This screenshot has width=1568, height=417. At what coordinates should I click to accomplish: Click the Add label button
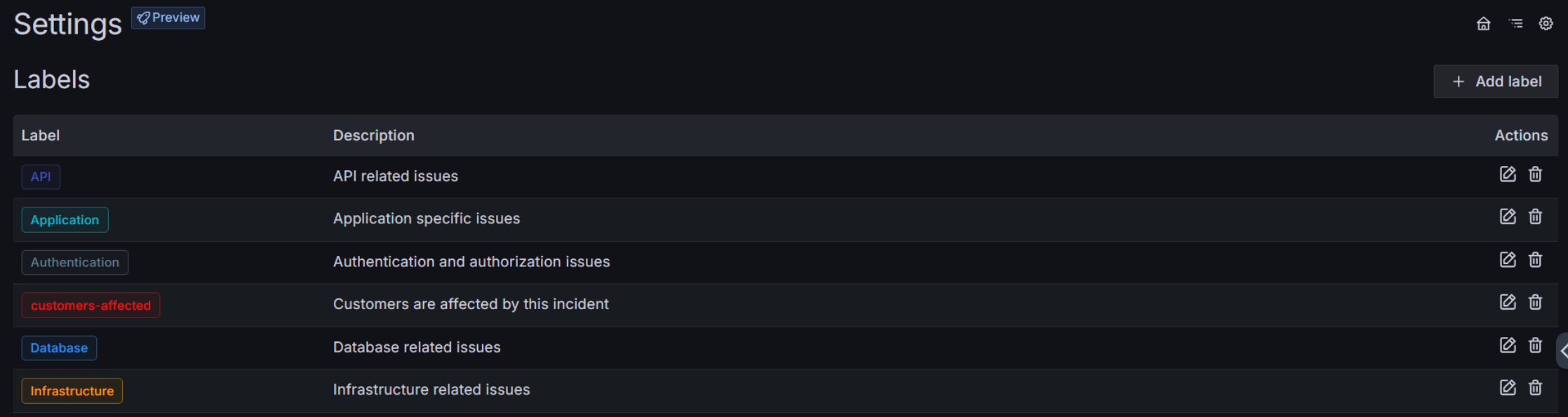pyautogui.click(x=1496, y=81)
